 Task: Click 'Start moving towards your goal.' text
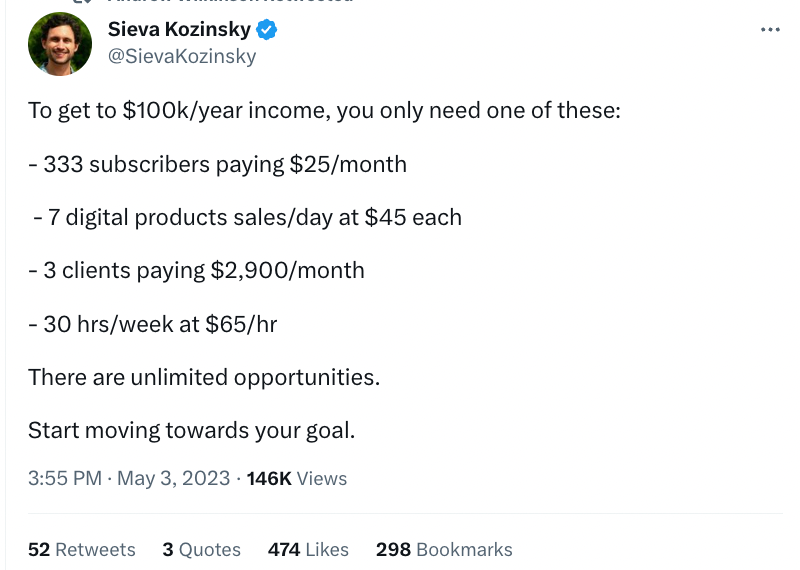click(x=191, y=430)
